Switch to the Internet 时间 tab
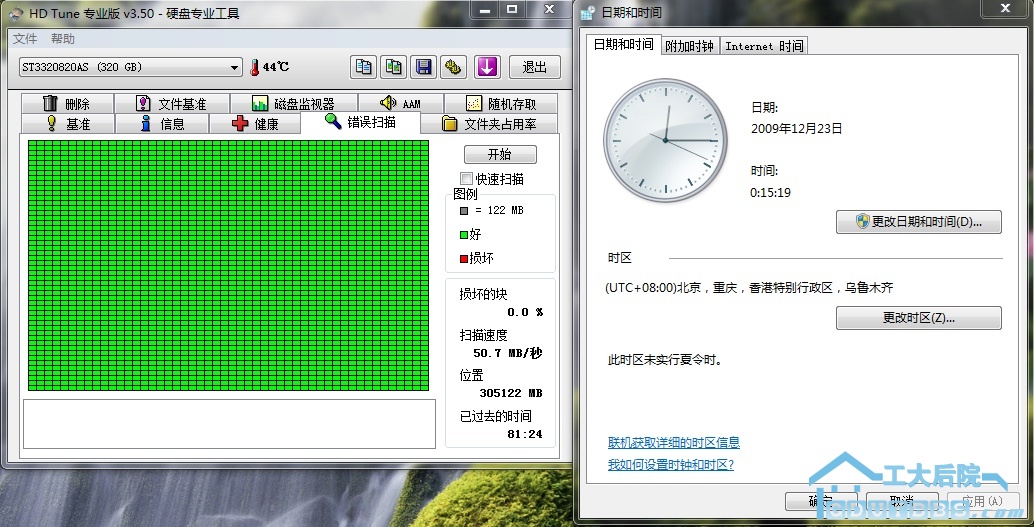Screen dimensions: 1034x527 click(764, 46)
